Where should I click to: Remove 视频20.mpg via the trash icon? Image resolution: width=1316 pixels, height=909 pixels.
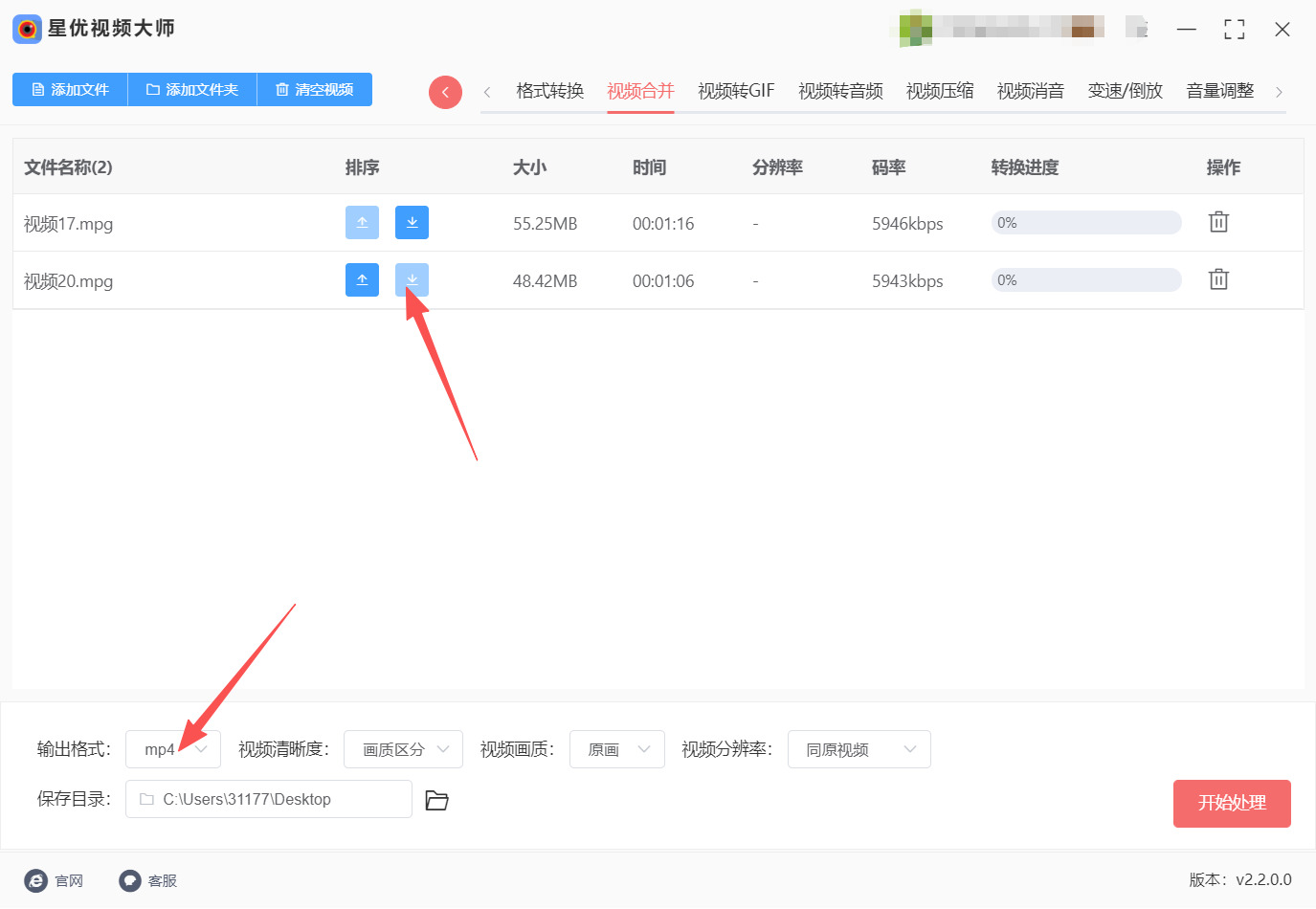tap(1217, 278)
